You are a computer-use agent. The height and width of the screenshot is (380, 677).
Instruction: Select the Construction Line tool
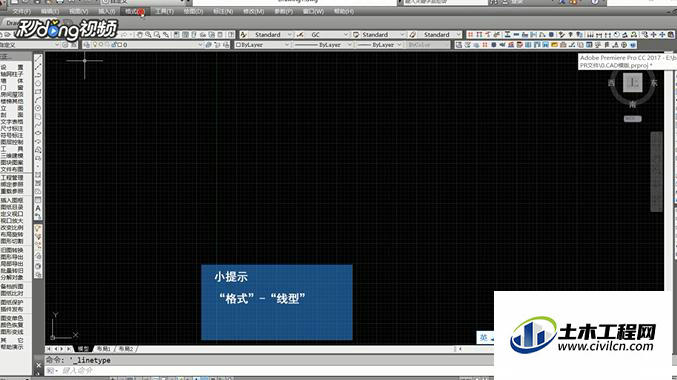(38, 67)
